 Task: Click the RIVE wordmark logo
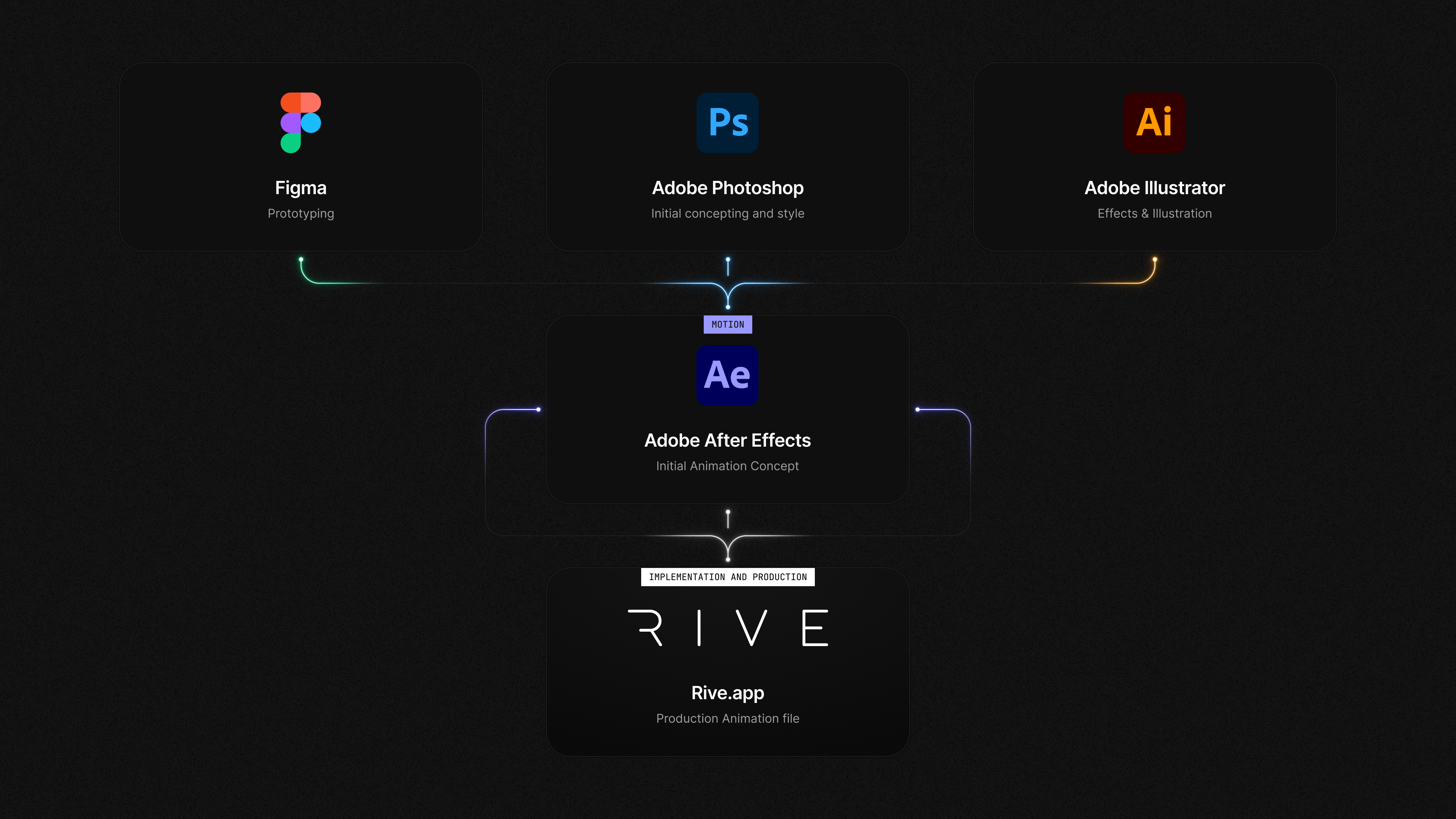[x=728, y=628]
